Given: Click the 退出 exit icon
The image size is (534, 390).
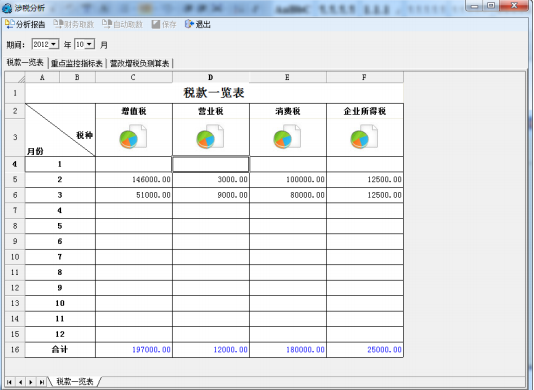Looking at the screenshot, I should coord(189,24).
